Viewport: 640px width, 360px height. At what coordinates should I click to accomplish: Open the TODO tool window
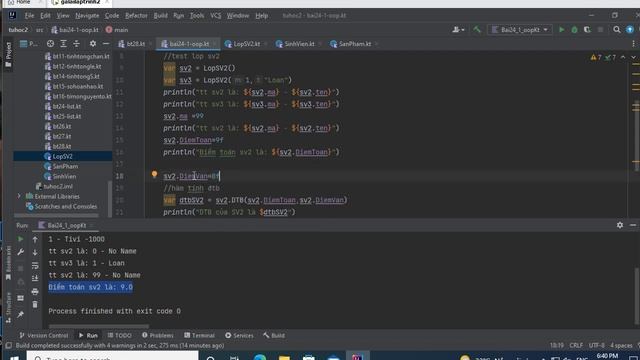[x=120, y=335]
